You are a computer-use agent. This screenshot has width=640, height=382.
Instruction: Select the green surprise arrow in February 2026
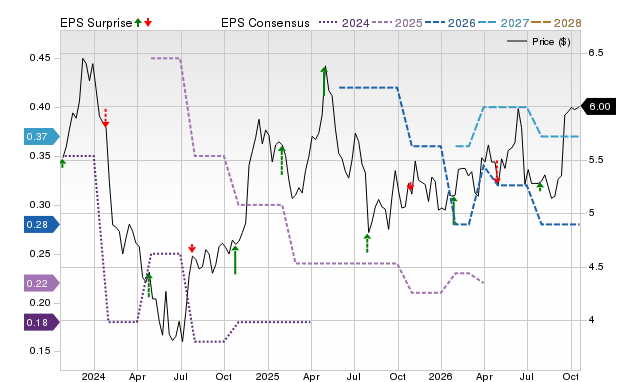click(453, 211)
